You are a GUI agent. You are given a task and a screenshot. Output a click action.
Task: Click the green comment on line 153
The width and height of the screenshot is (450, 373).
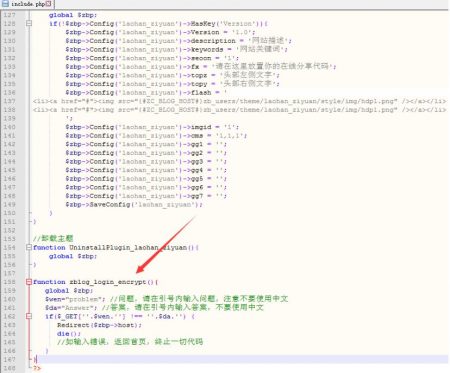(x=53, y=239)
